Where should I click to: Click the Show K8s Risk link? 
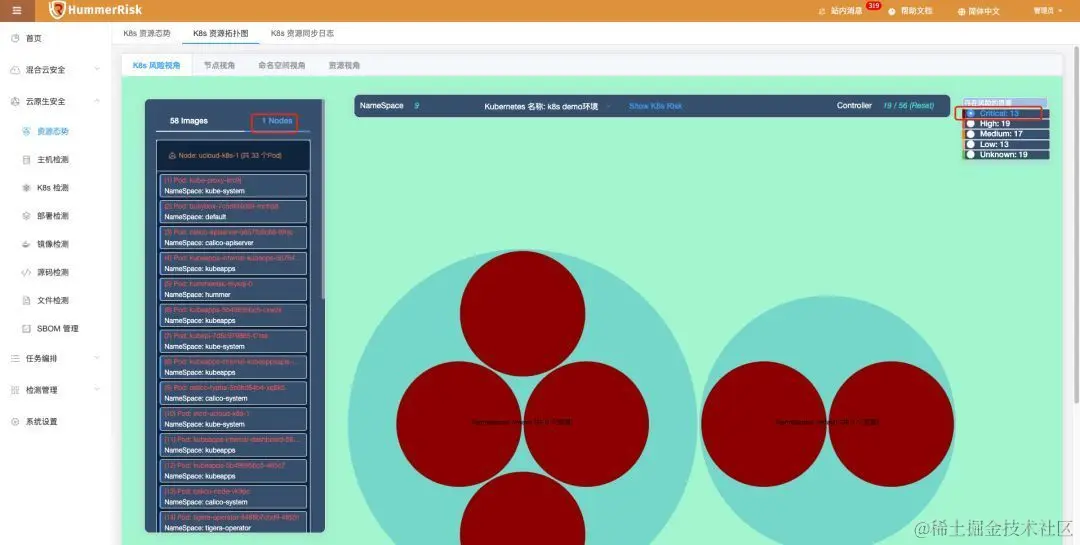tap(655, 106)
